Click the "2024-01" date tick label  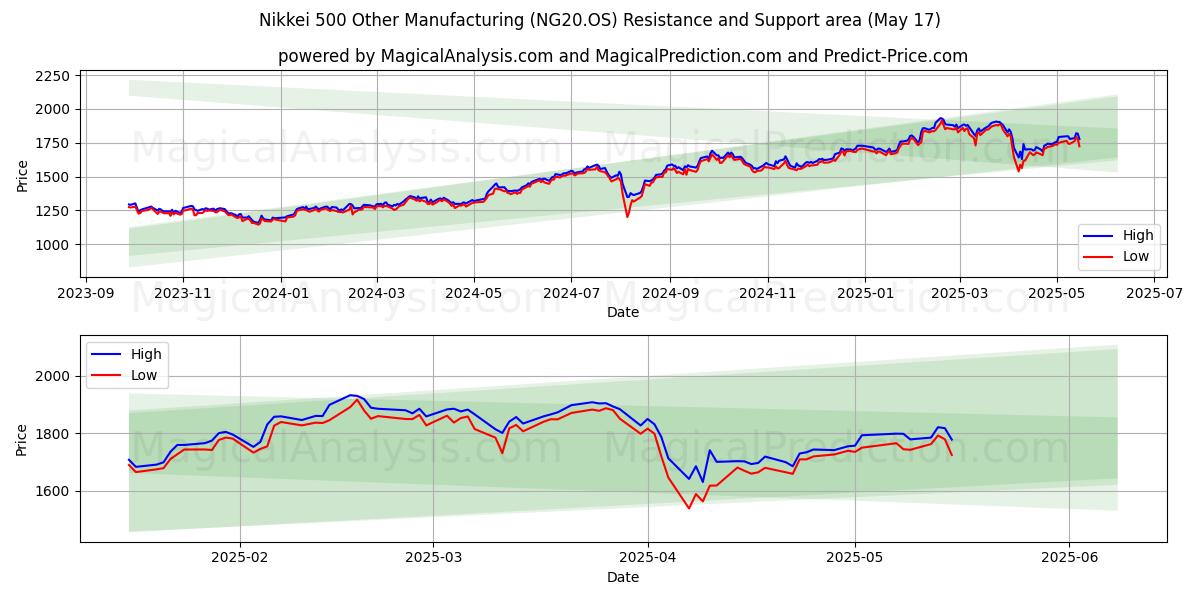click(x=280, y=294)
